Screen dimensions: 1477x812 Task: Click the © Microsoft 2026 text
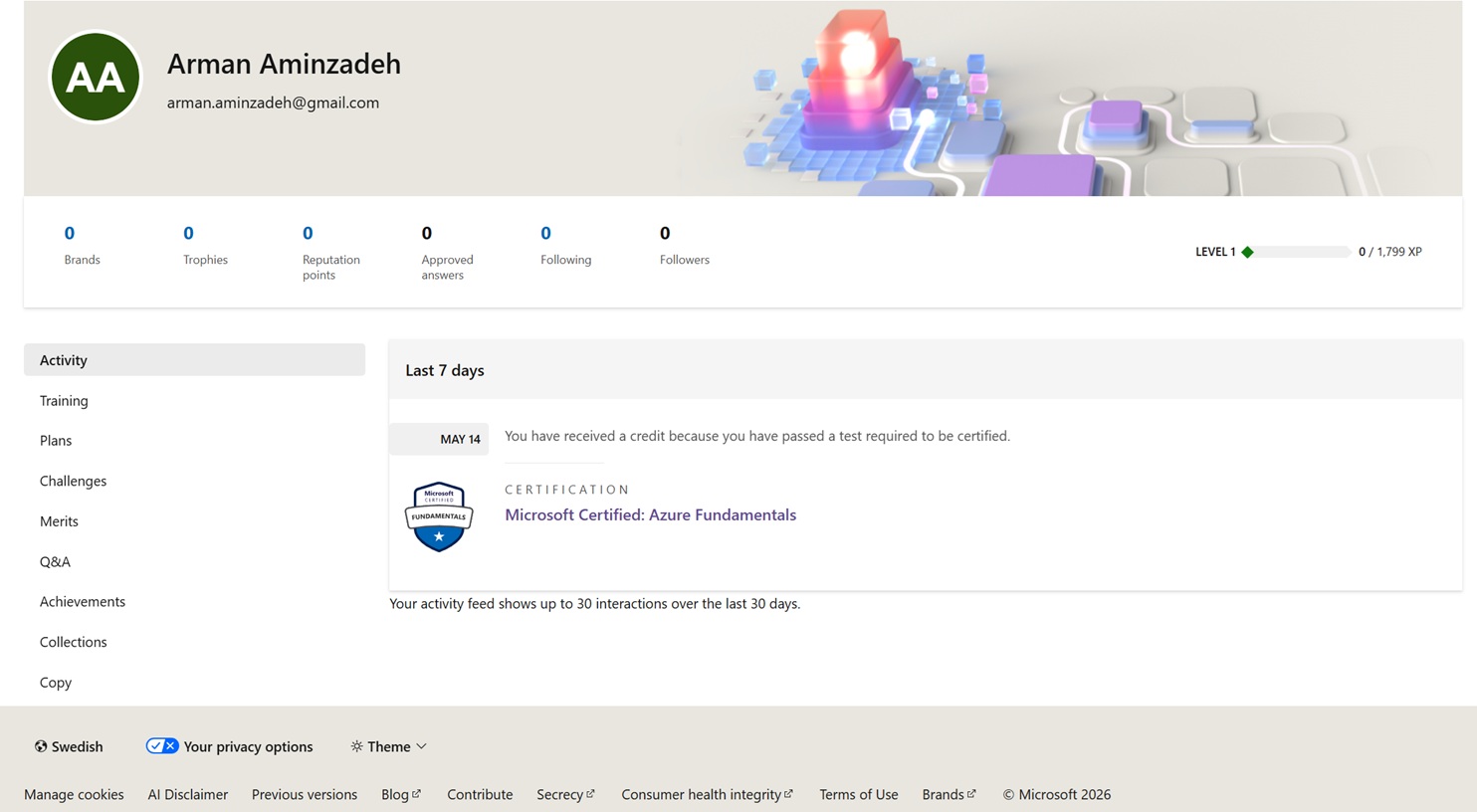coord(1056,794)
